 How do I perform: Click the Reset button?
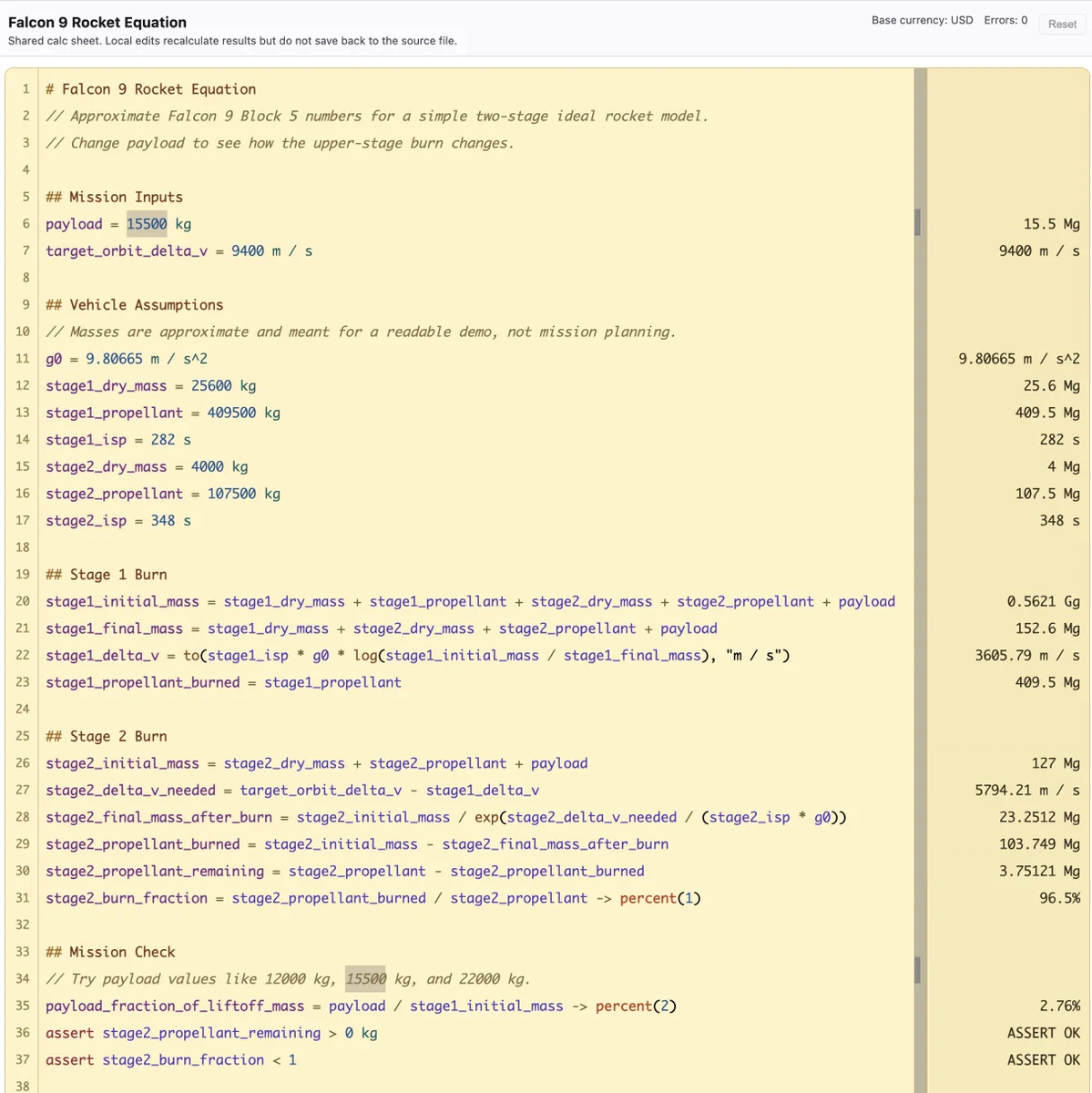tap(1062, 24)
